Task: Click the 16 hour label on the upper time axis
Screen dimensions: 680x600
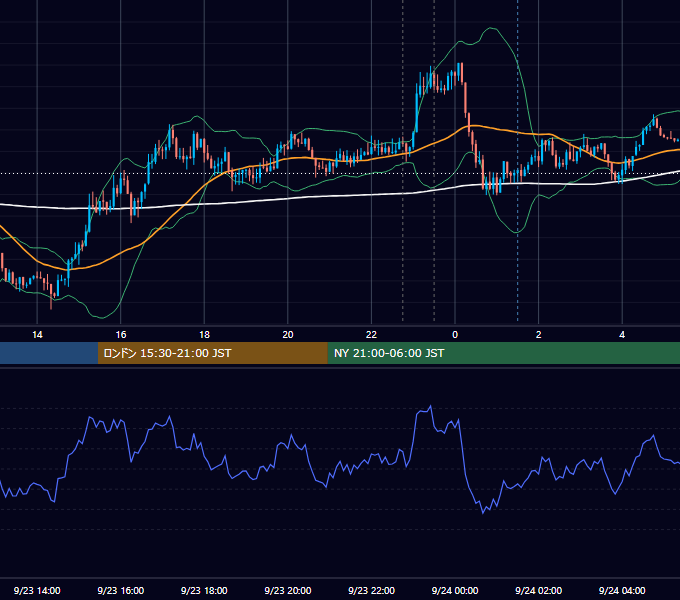Action: [x=121, y=335]
